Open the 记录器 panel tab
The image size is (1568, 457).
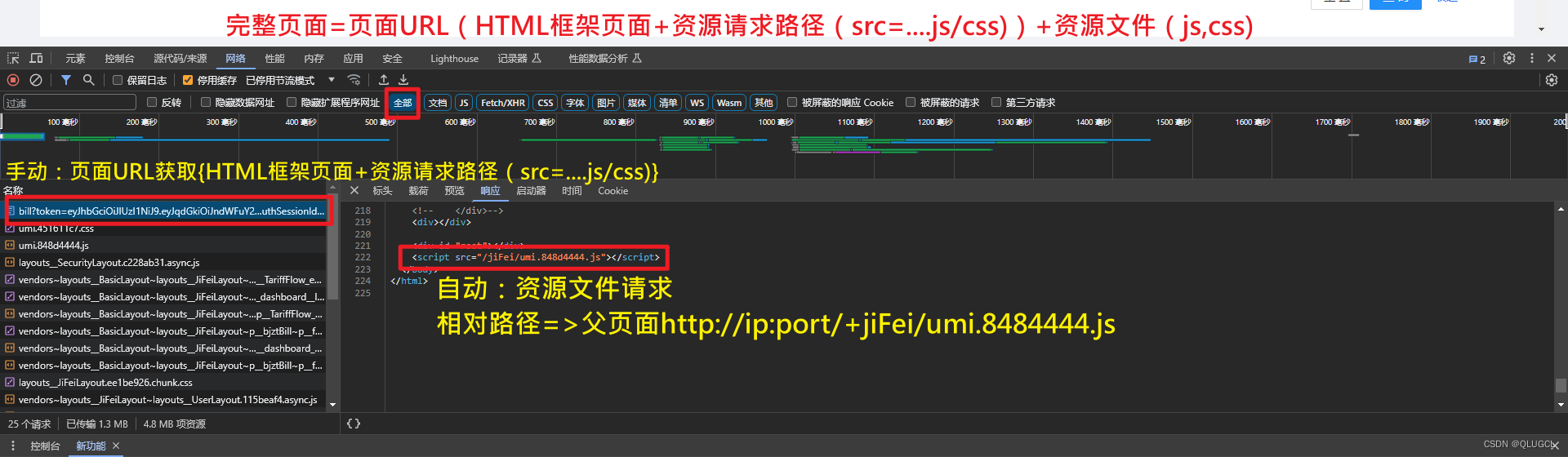[519, 59]
